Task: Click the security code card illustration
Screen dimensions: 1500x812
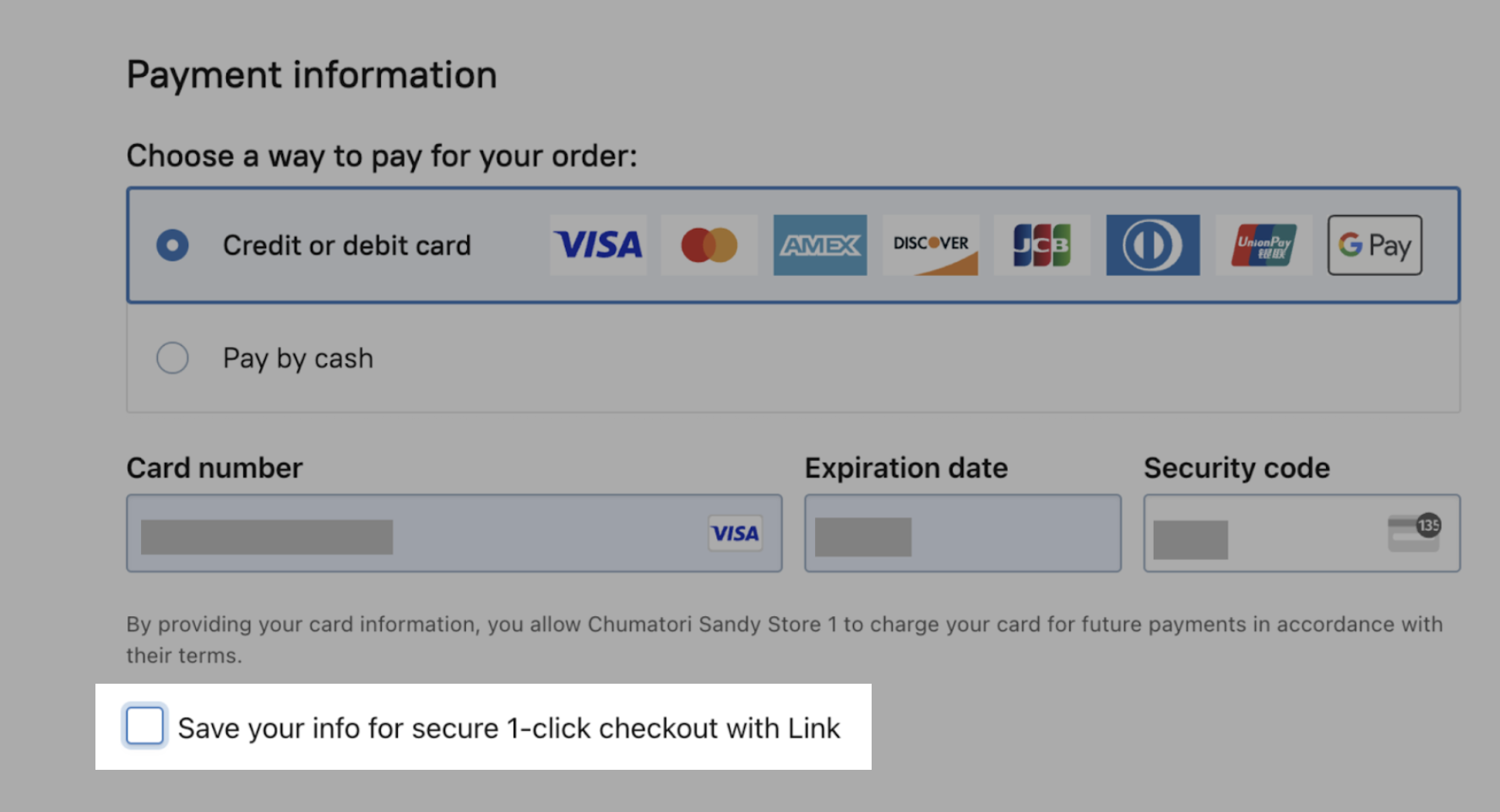Action: point(1414,533)
